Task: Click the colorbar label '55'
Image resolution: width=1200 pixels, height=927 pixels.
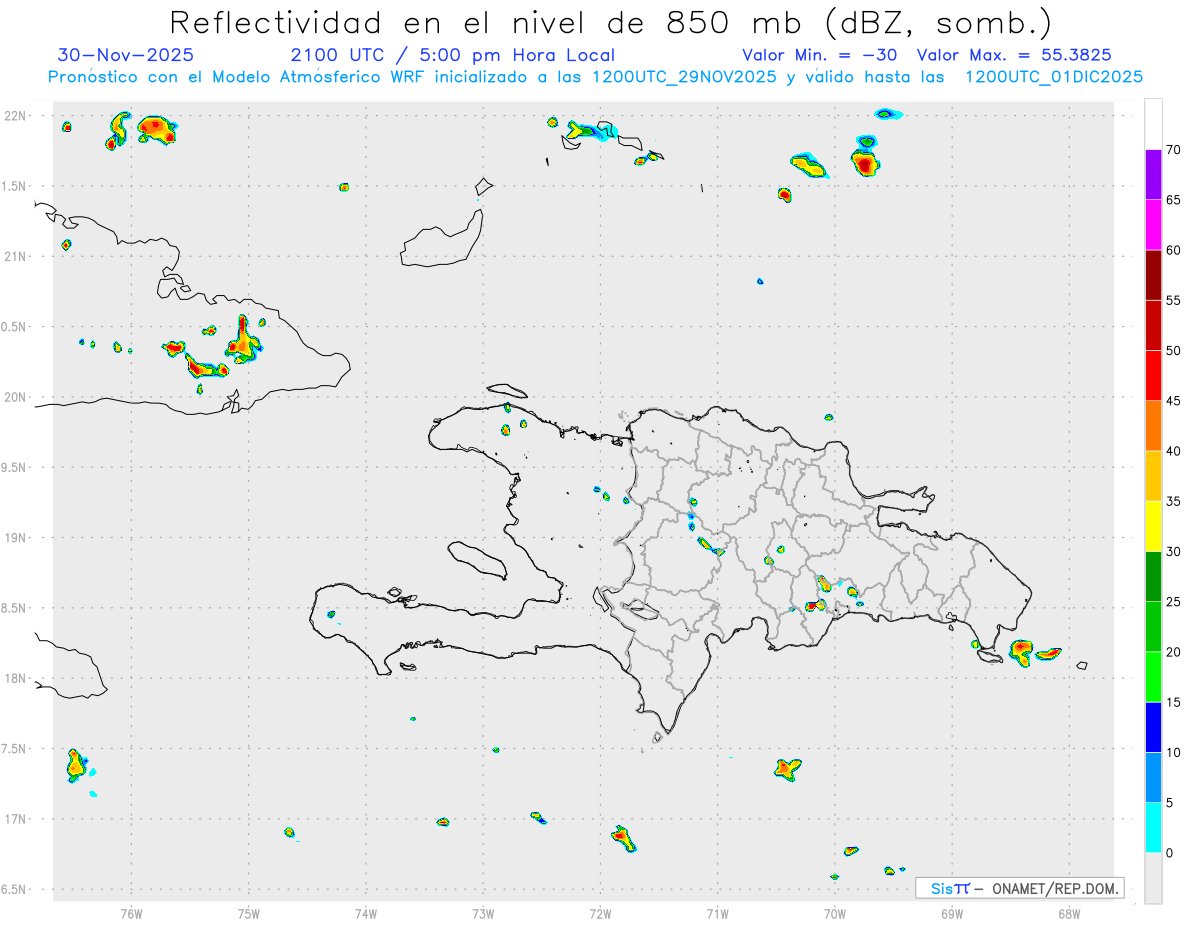Action: click(x=1174, y=300)
